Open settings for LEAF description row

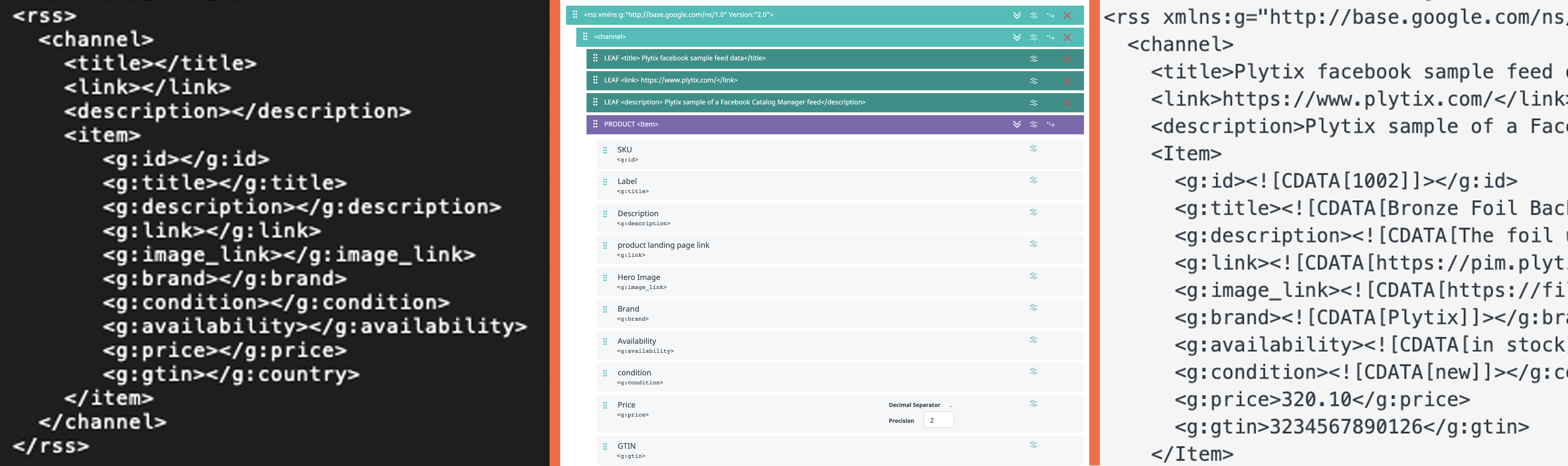pyautogui.click(x=1033, y=103)
